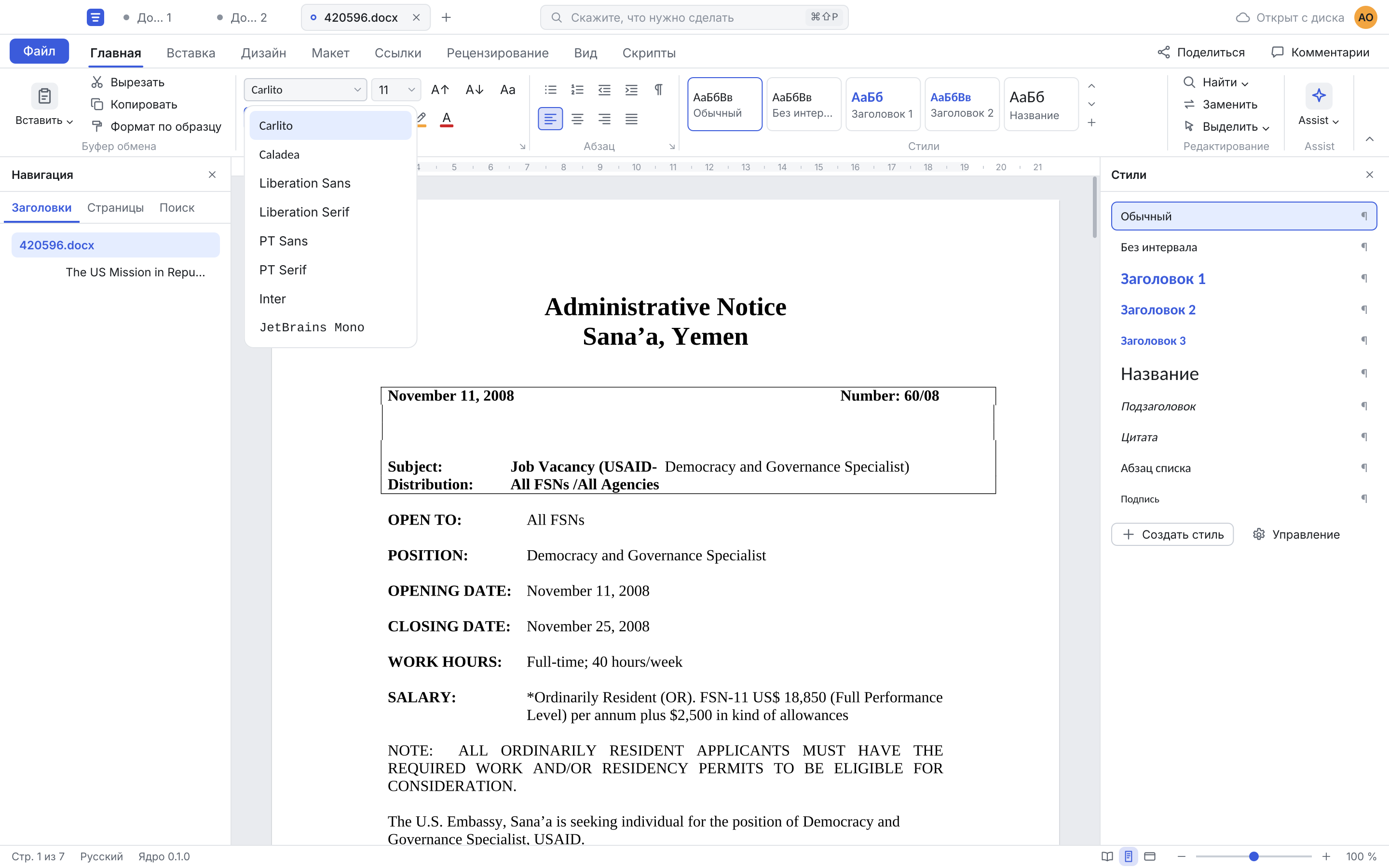Click the Share button

pyautogui.click(x=1201, y=52)
